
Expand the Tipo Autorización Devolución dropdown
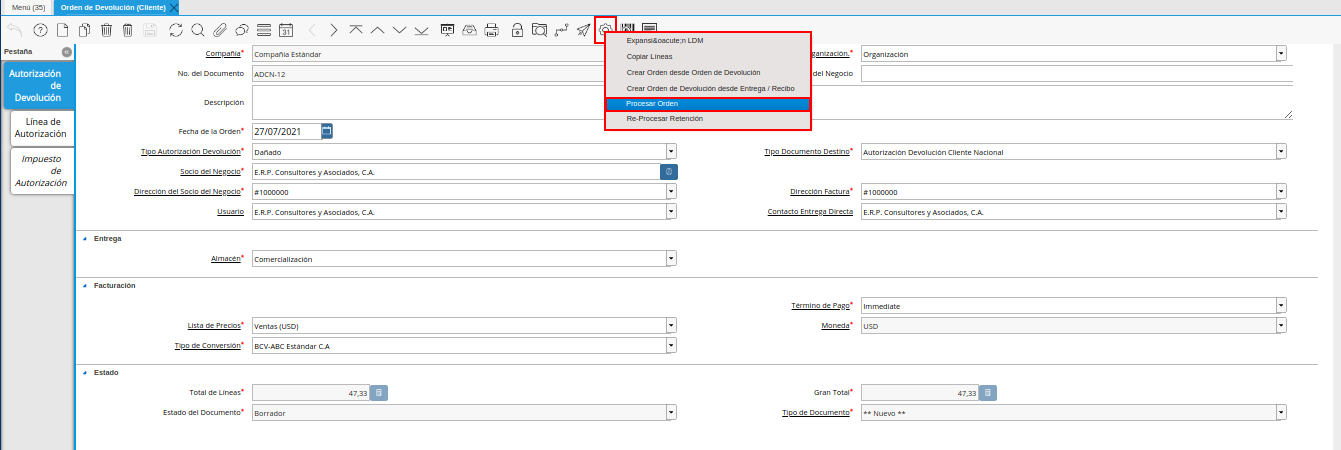coord(671,152)
